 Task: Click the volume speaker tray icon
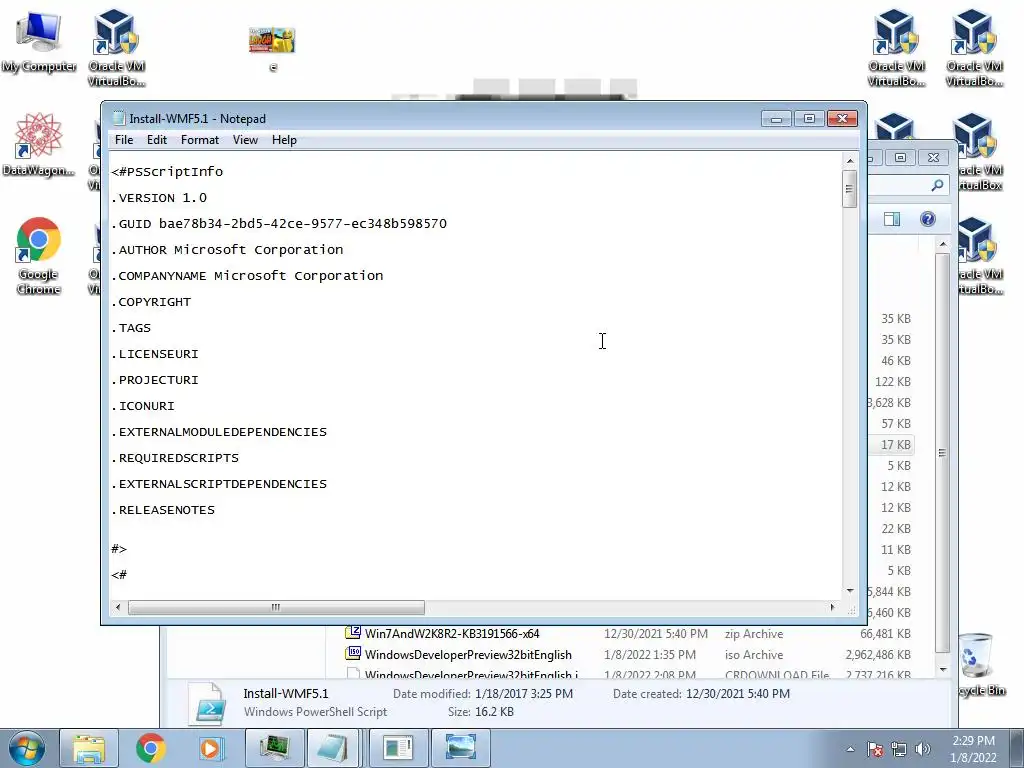point(923,749)
